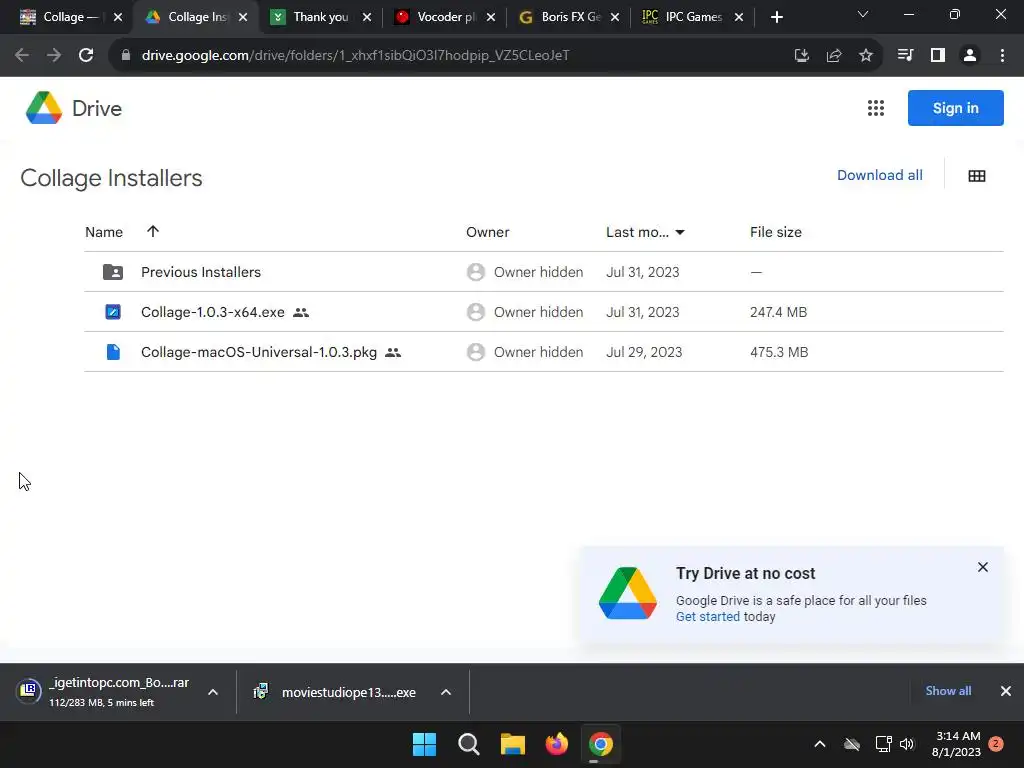The width and height of the screenshot is (1024, 768).
Task: View site information via lock icon
Action: 126,56
